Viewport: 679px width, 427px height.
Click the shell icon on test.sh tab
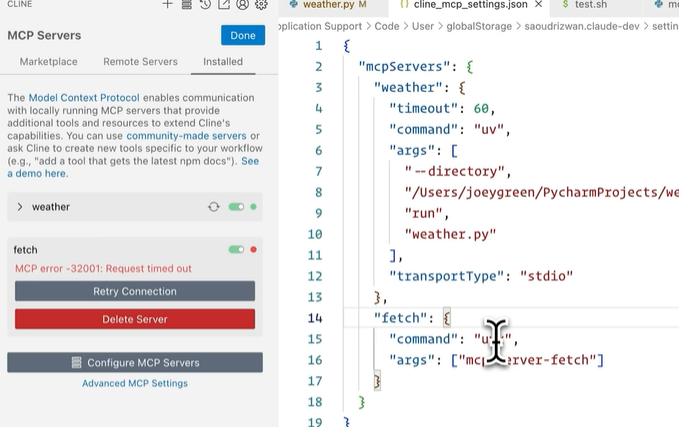[565, 4]
